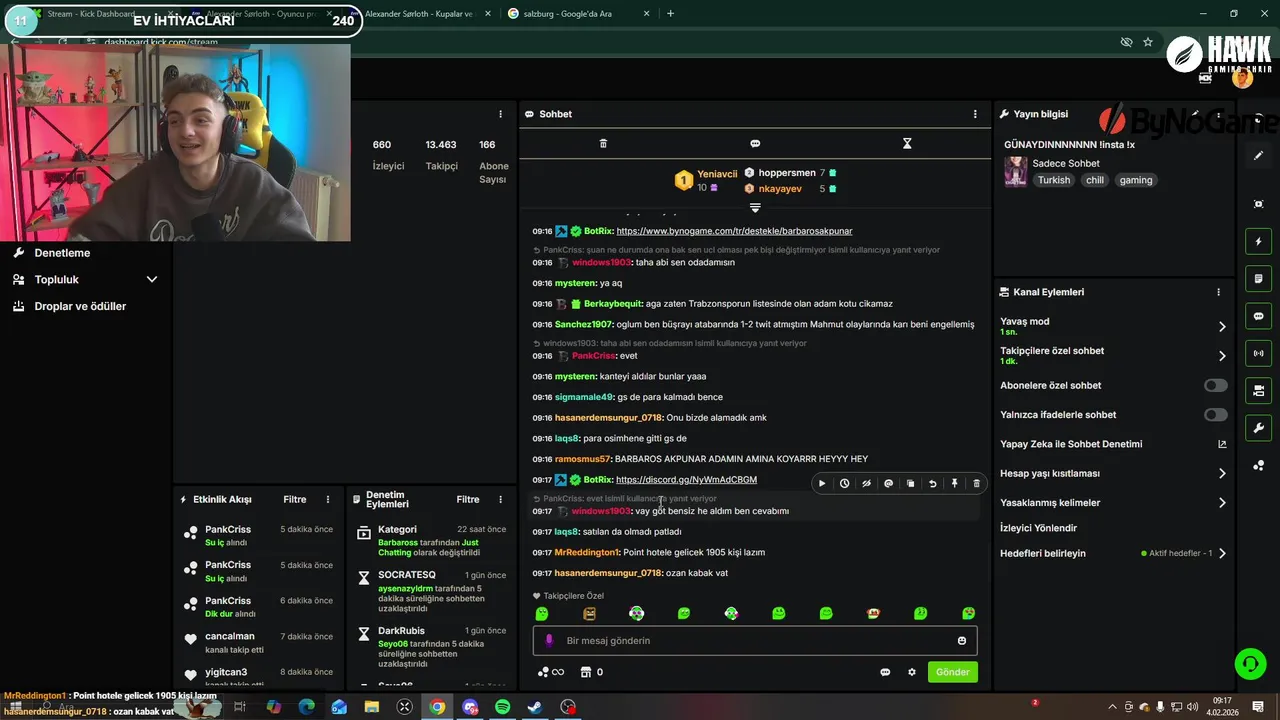Open the emoji picker in message box
Screen dimensions: 1280x720
point(962,641)
